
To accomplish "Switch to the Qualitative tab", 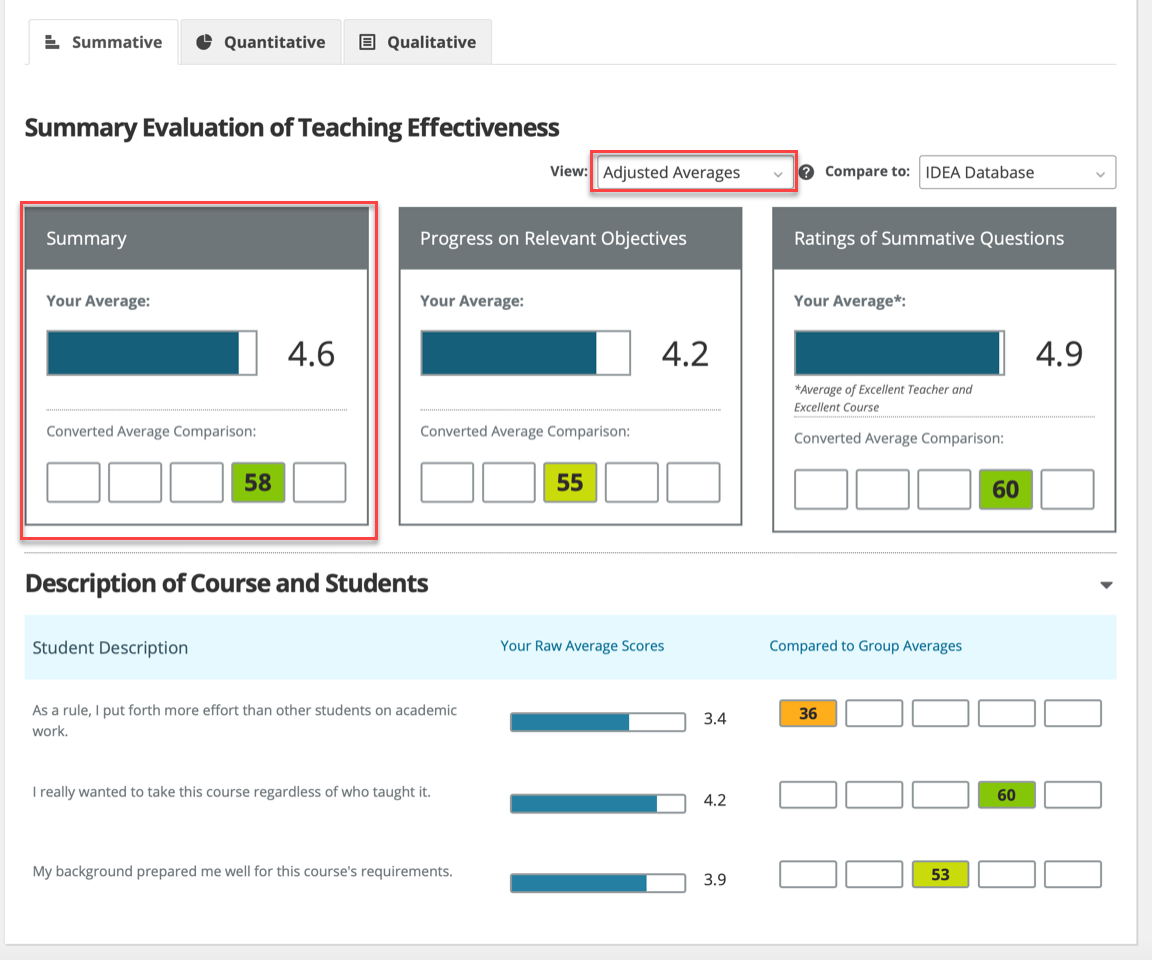I will [417, 42].
